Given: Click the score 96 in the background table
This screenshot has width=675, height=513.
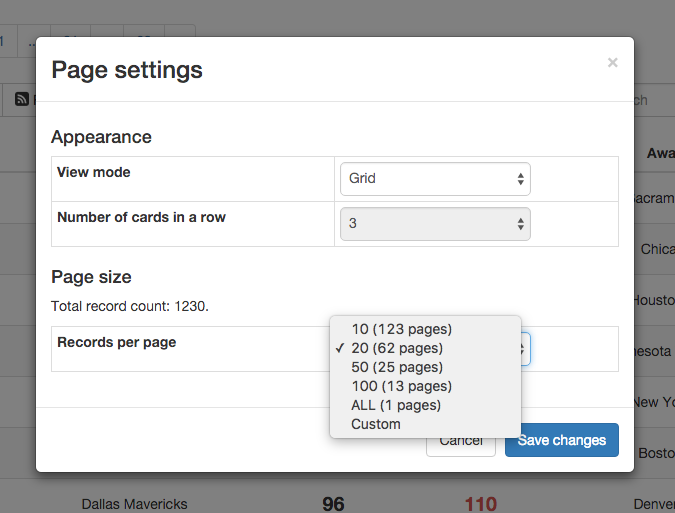Looking at the screenshot, I should click(x=333, y=504).
